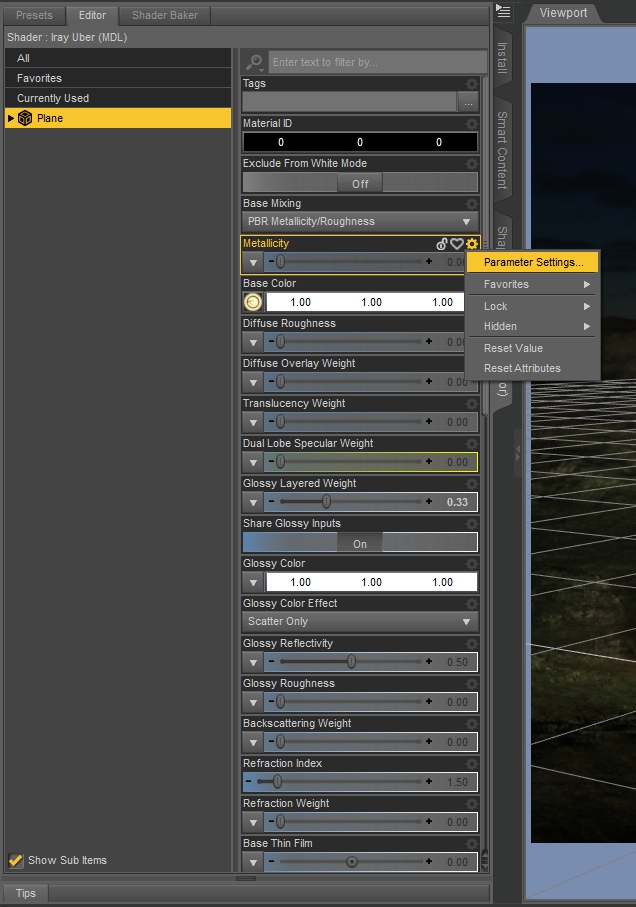Click the Metallicity gear settings icon
This screenshot has width=636, height=907.
(x=472, y=244)
